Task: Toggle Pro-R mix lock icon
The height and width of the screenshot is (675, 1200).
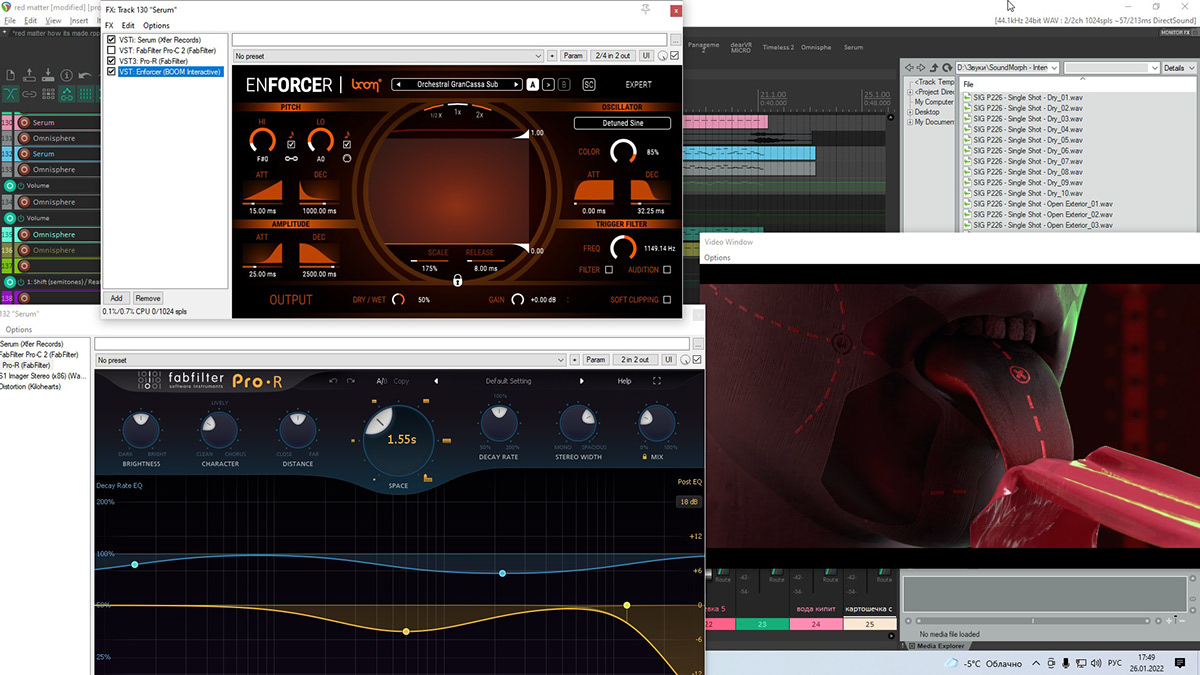Action: 645,456
